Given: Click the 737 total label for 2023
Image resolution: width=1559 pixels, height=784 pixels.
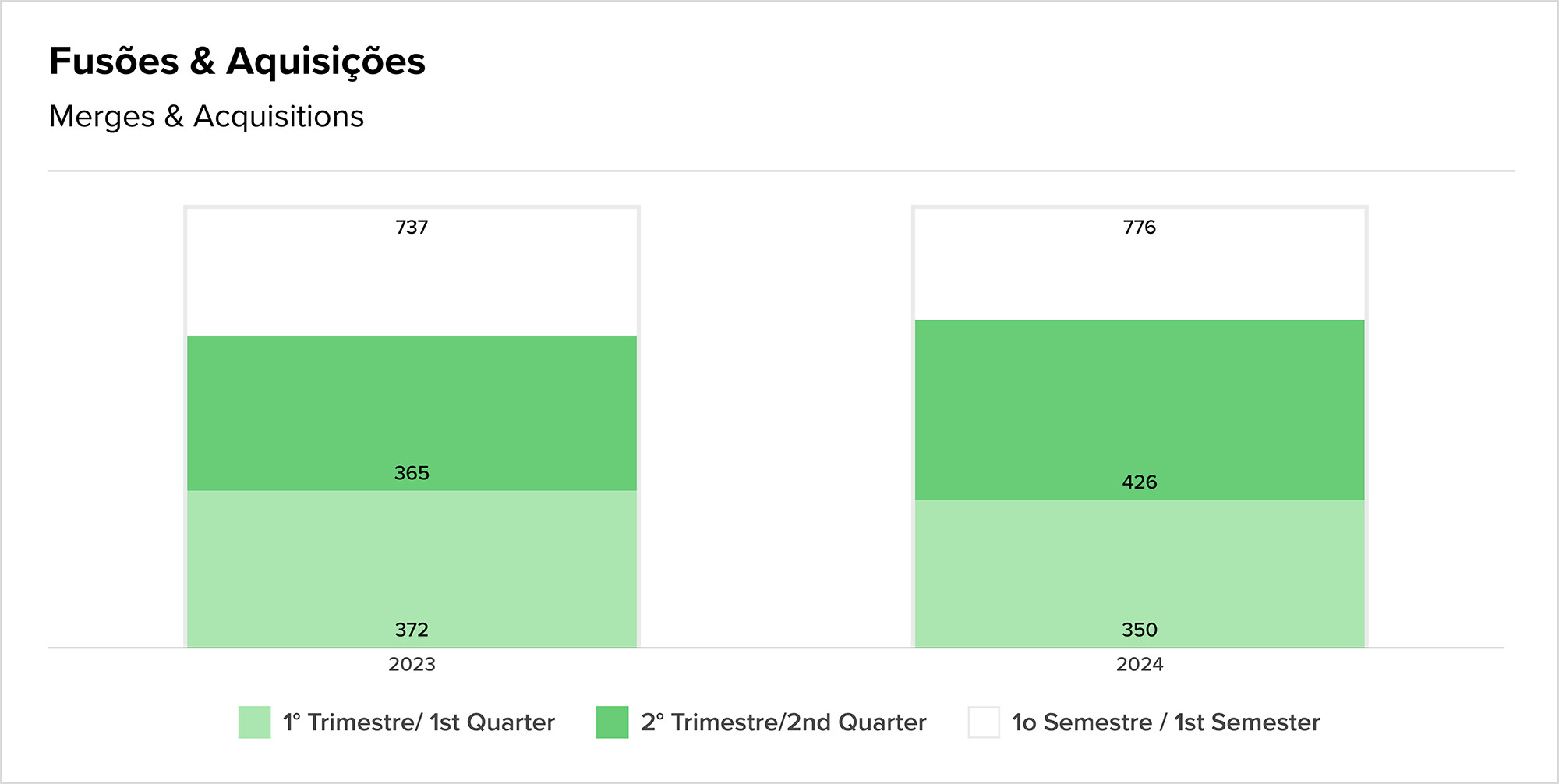Looking at the screenshot, I should coord(412,228).
